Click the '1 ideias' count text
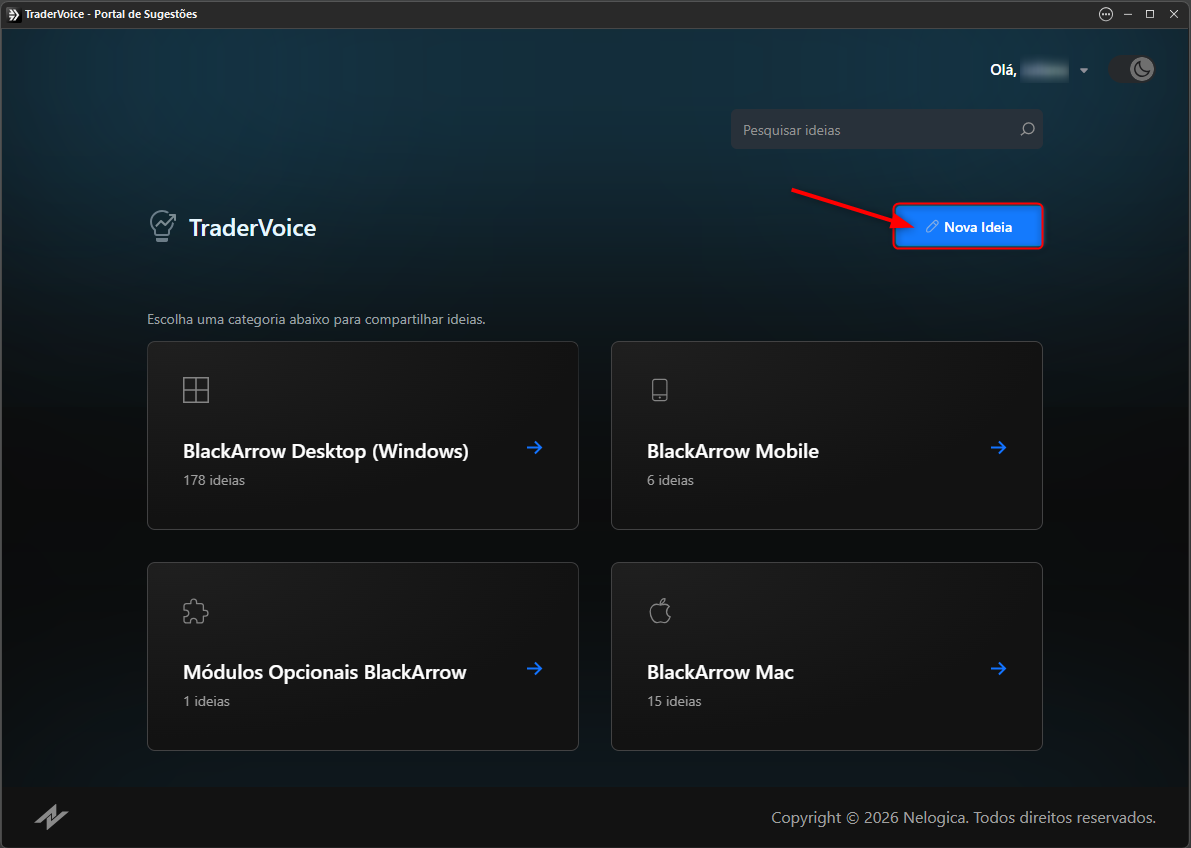The width and height of the screenshot is (1191, 848). pos(207,701)
